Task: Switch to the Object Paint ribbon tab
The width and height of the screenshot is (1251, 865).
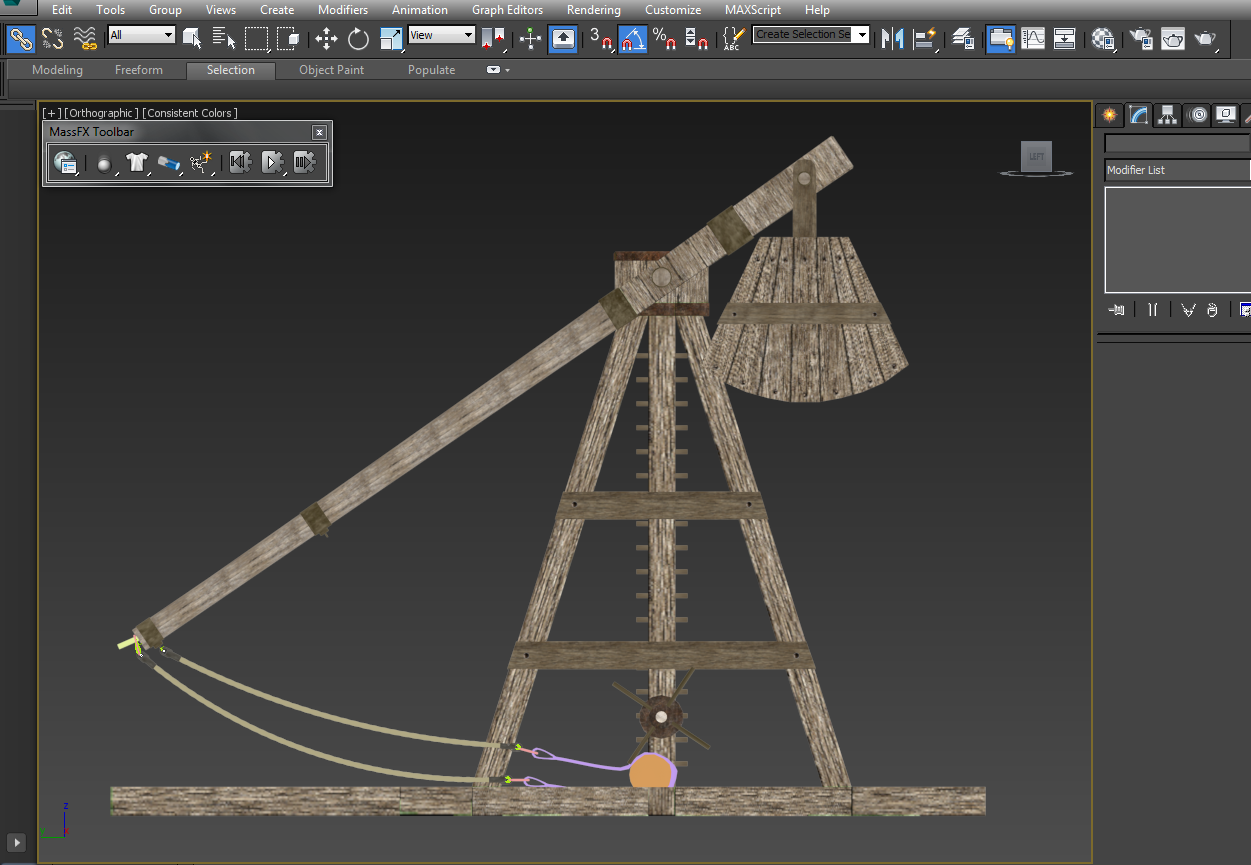Action: tap(331, 70)
